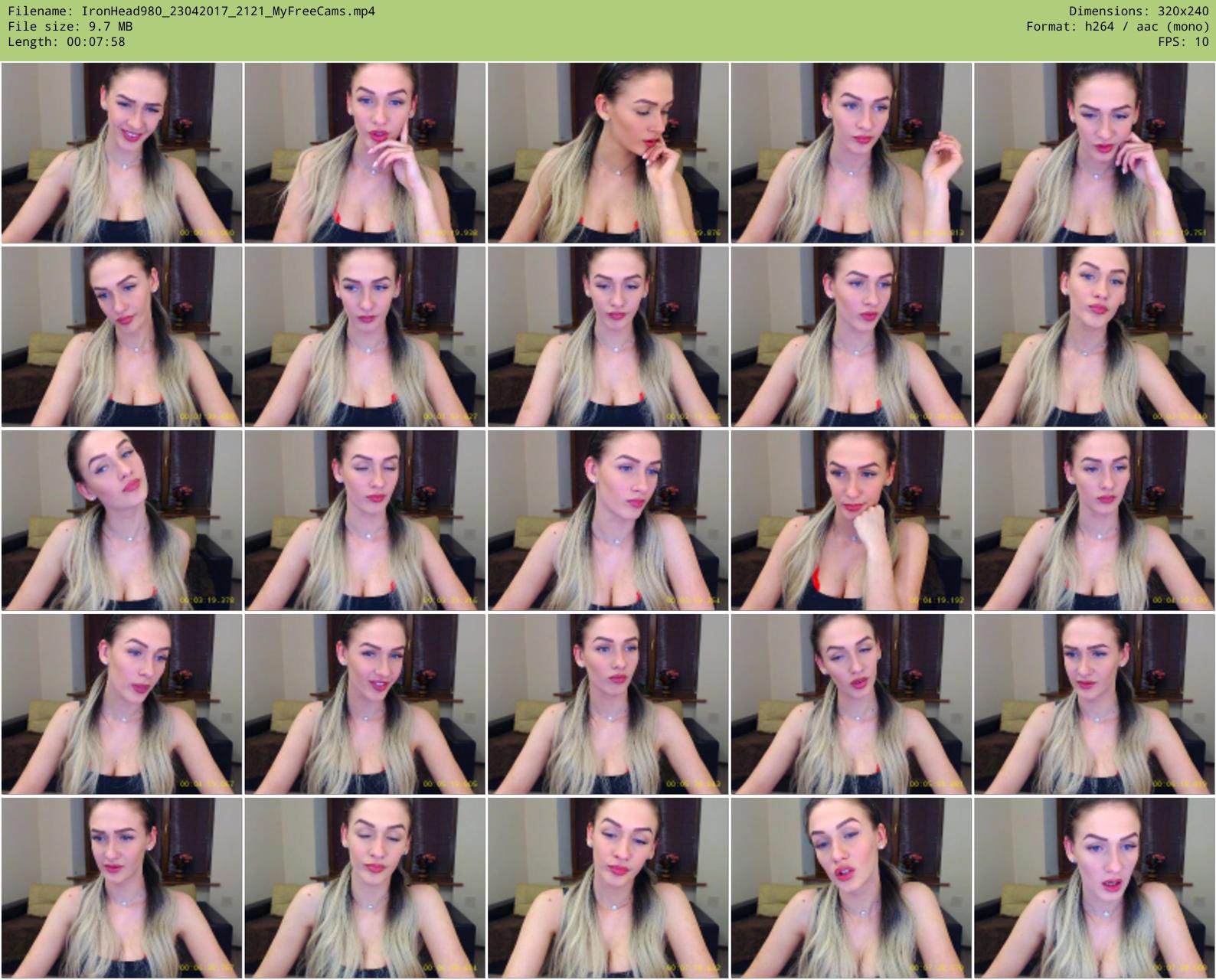Select the frame stamped 00:04:19.192

tap(852, 521)
